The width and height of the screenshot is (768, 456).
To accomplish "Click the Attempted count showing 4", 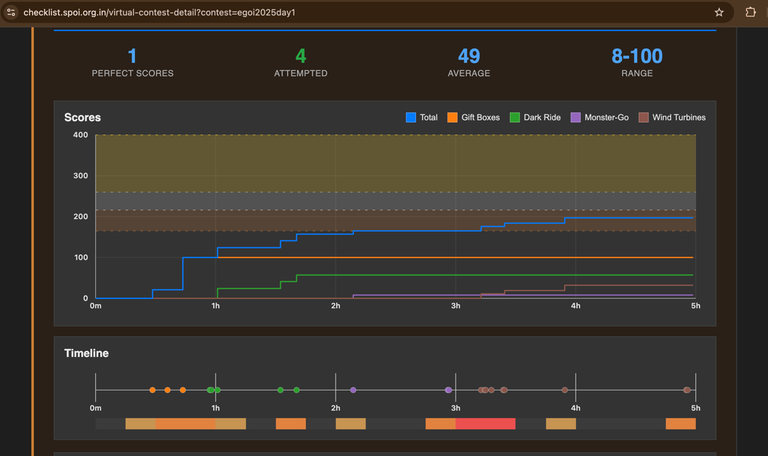I will tap(300, 56).
